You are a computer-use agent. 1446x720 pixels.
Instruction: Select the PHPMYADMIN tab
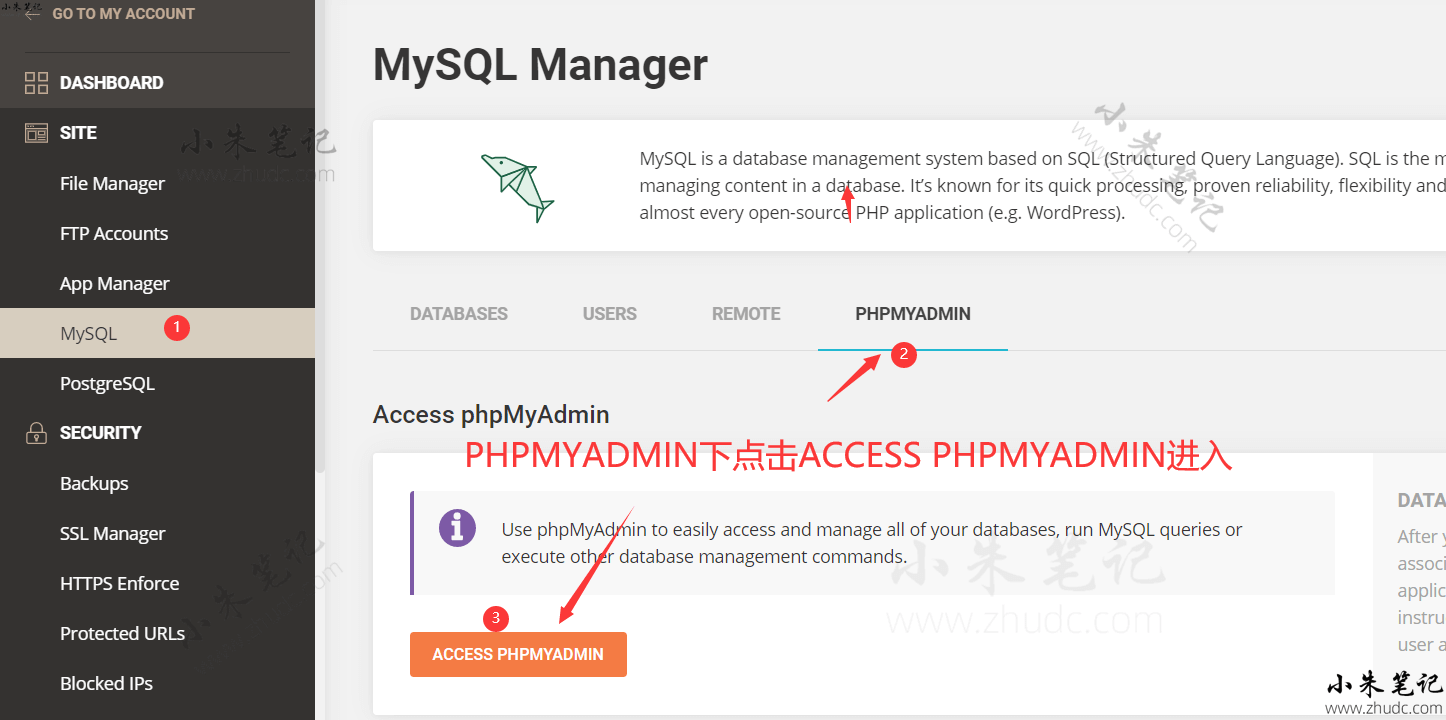913,314
